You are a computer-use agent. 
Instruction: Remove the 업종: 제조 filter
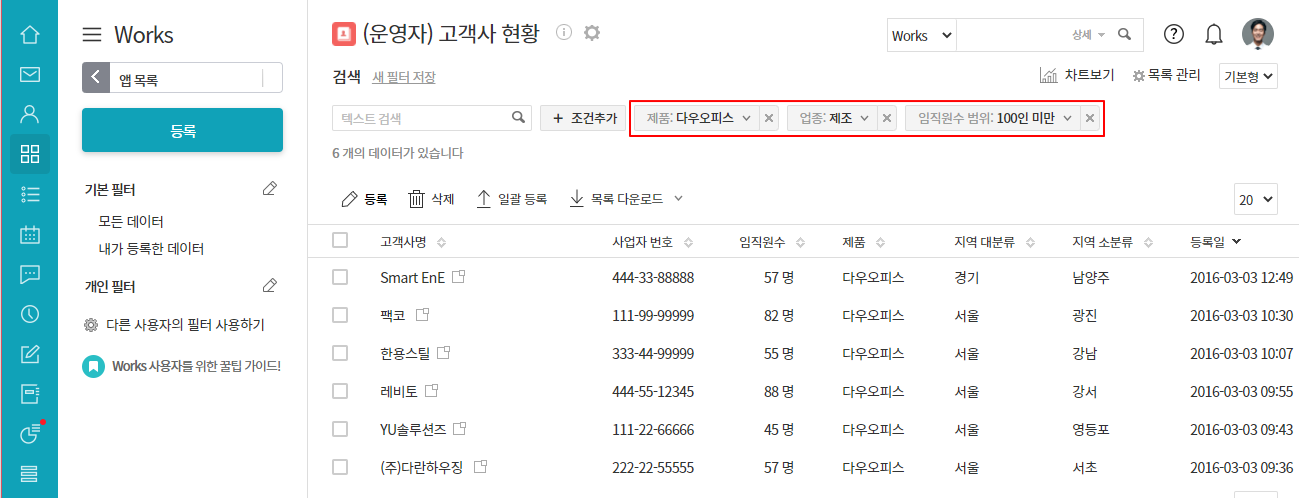[x=887, y=118]
